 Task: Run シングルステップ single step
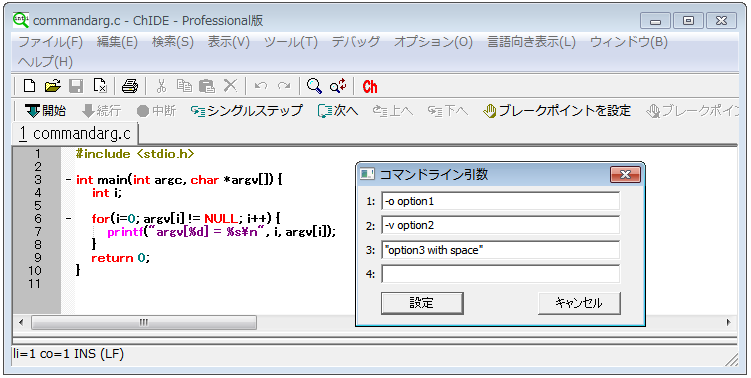click(247, 111)
